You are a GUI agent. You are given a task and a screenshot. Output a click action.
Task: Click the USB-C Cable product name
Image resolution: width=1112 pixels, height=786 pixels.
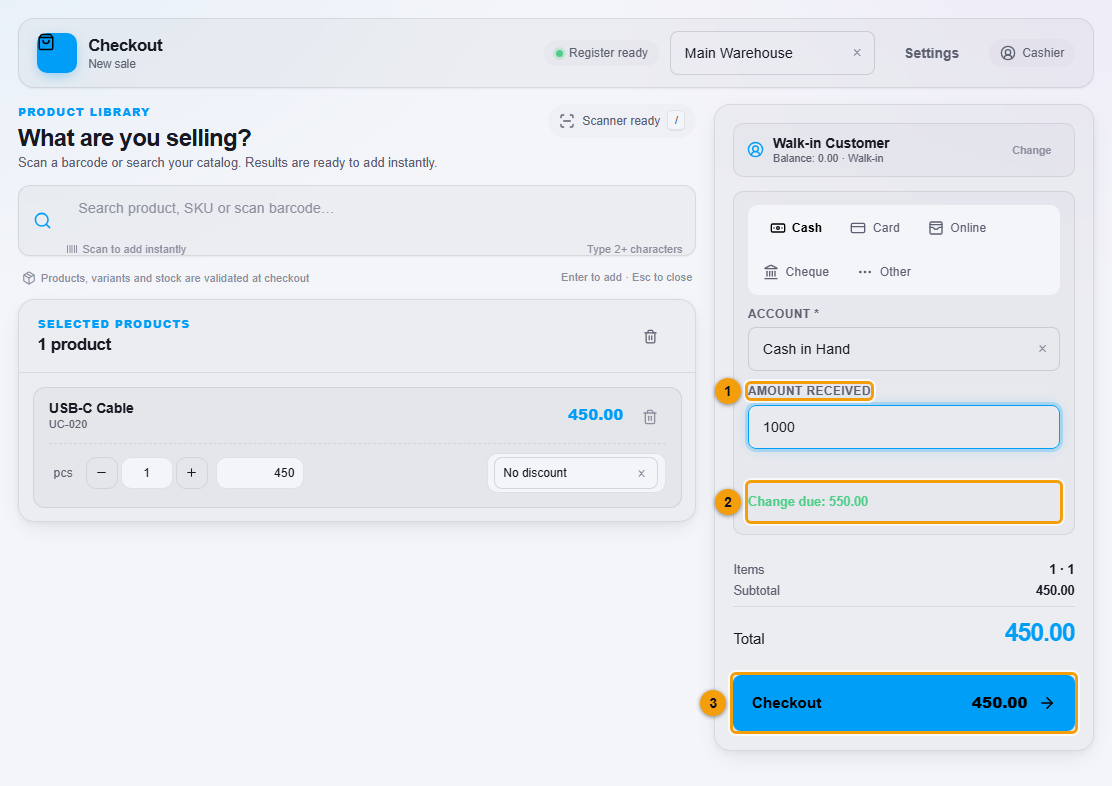91,408
